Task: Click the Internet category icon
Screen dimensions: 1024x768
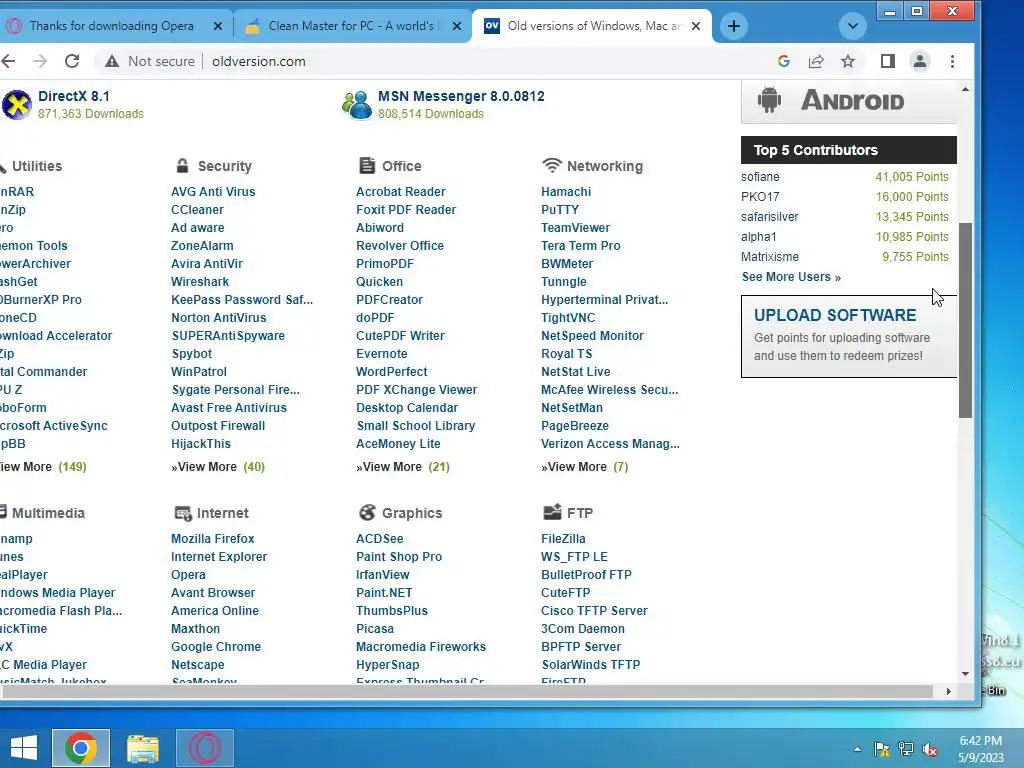Action: click(x=183, y=513)
